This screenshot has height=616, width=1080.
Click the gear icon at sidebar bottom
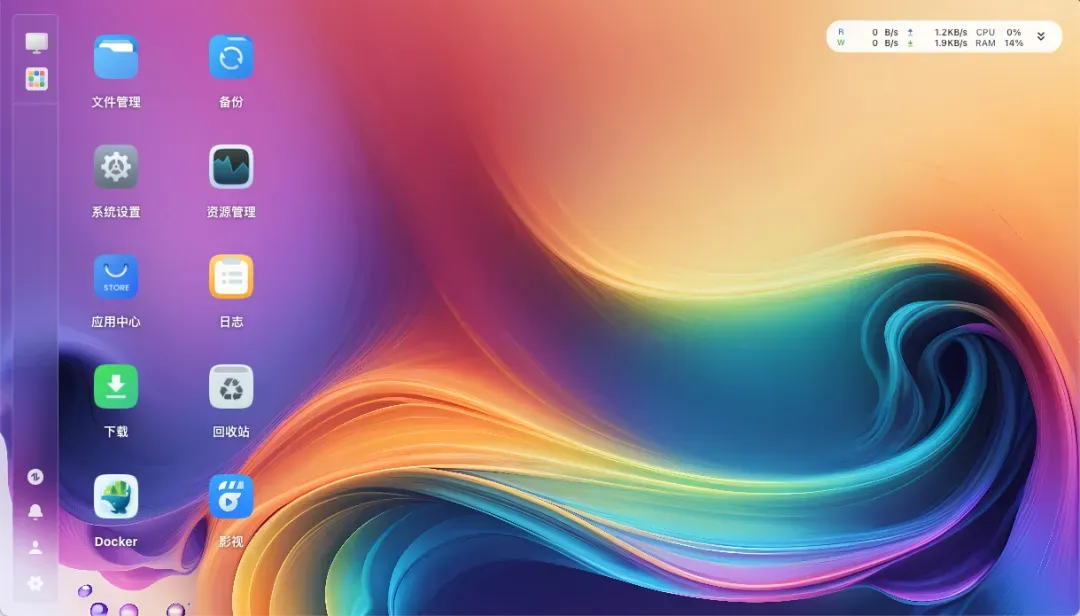tap(35, 582)
